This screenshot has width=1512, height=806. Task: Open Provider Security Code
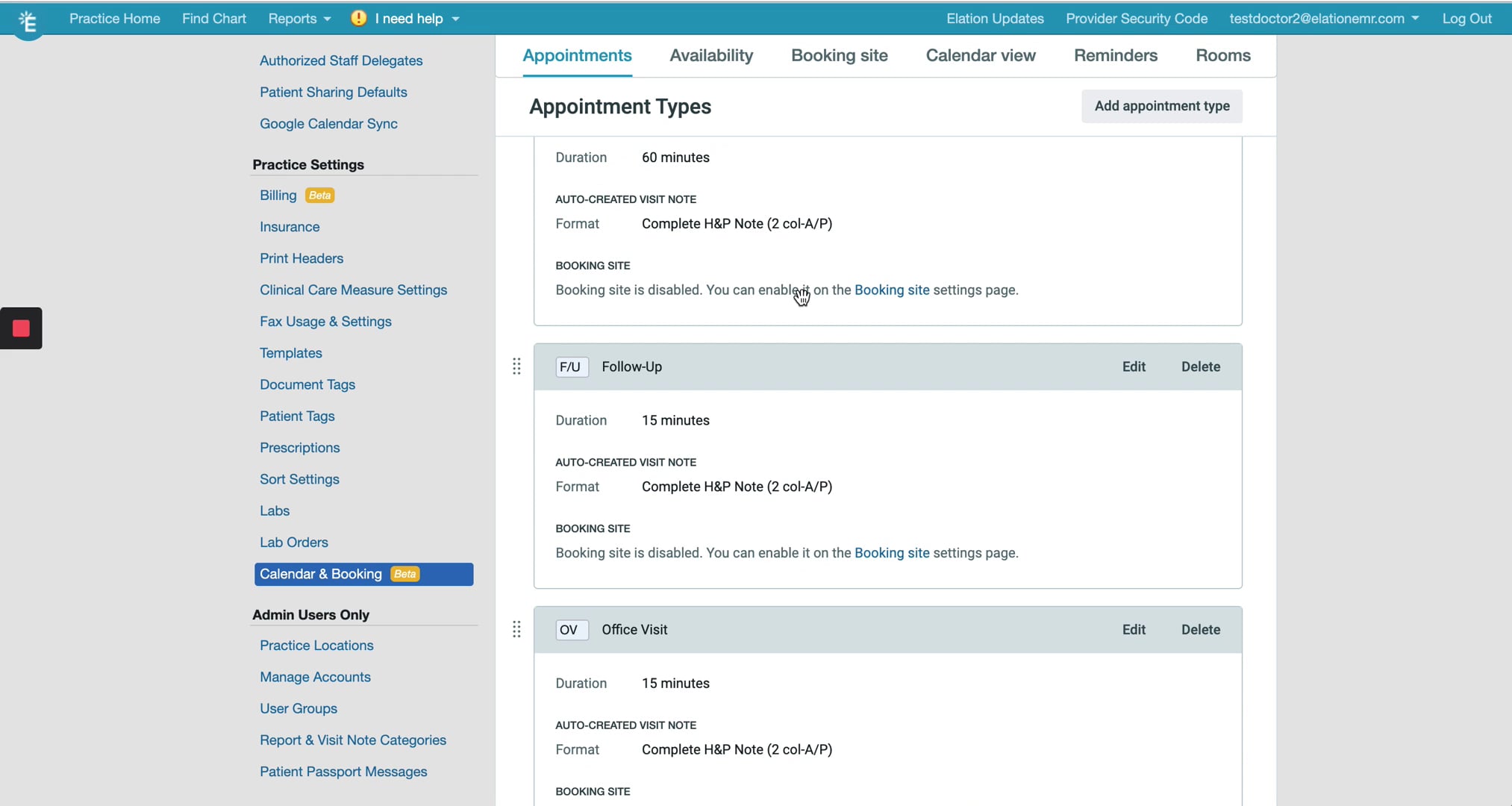(x=1137, y=19)
